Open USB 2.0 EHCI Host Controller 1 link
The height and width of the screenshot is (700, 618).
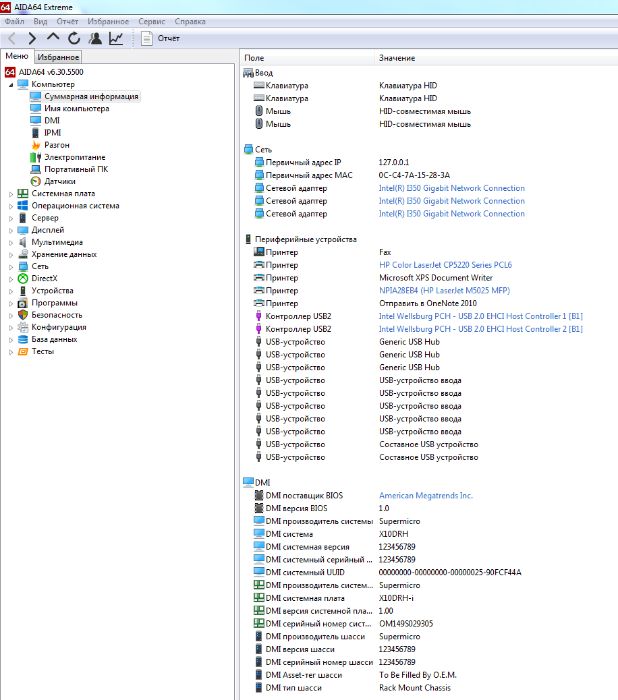click(480, 316)
